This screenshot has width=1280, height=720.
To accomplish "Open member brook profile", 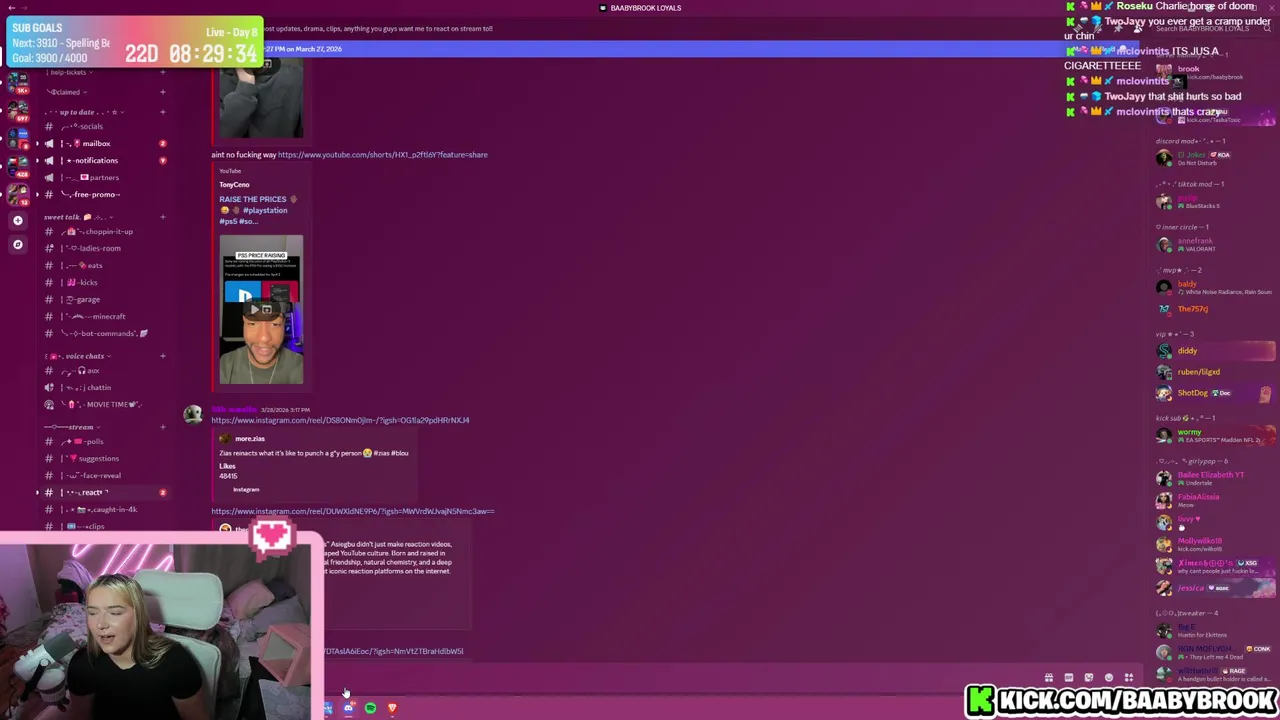I will (x=1215, y=72).
